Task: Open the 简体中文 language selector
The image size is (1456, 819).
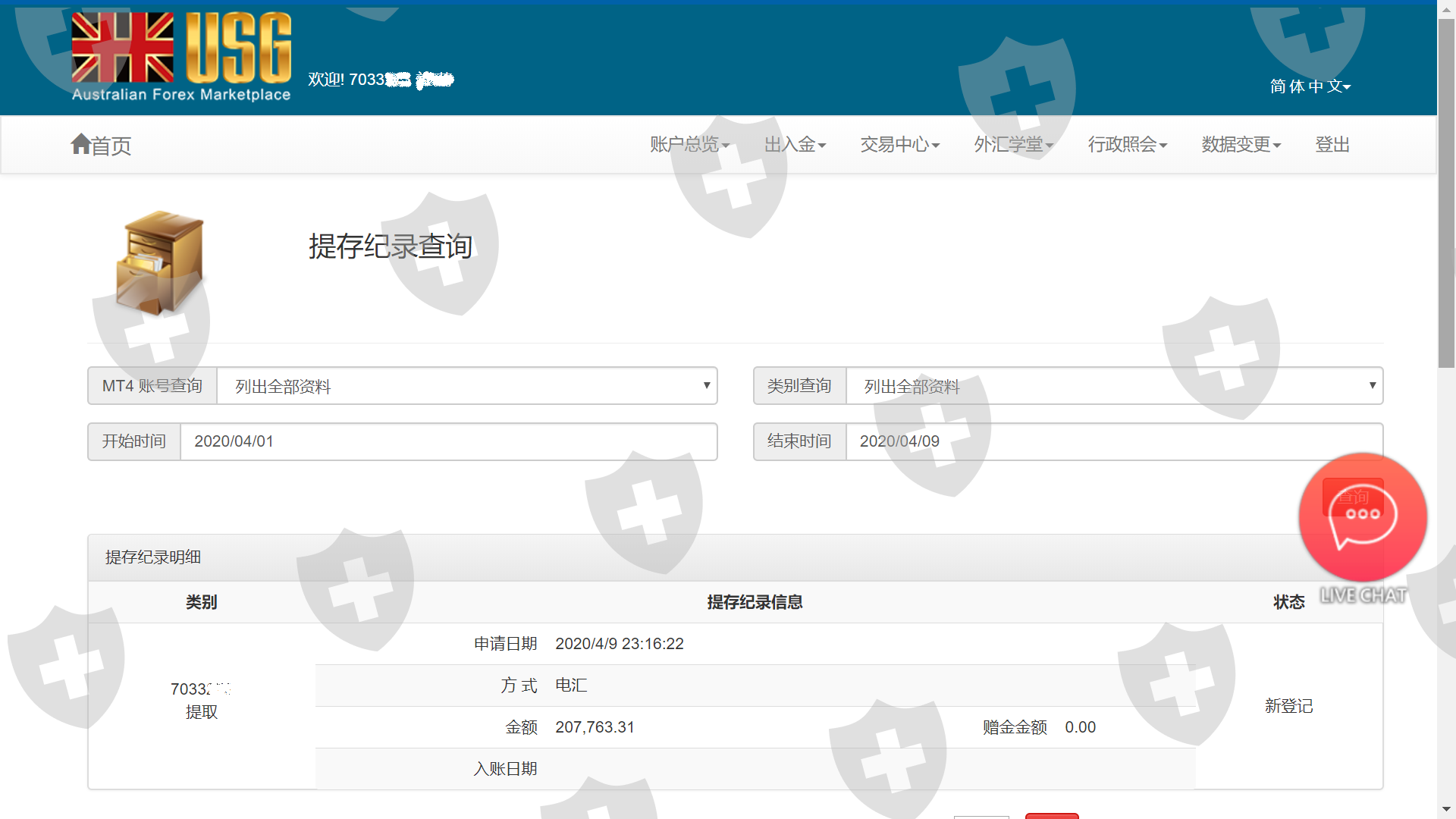Action: click(x=1310, y=86)
